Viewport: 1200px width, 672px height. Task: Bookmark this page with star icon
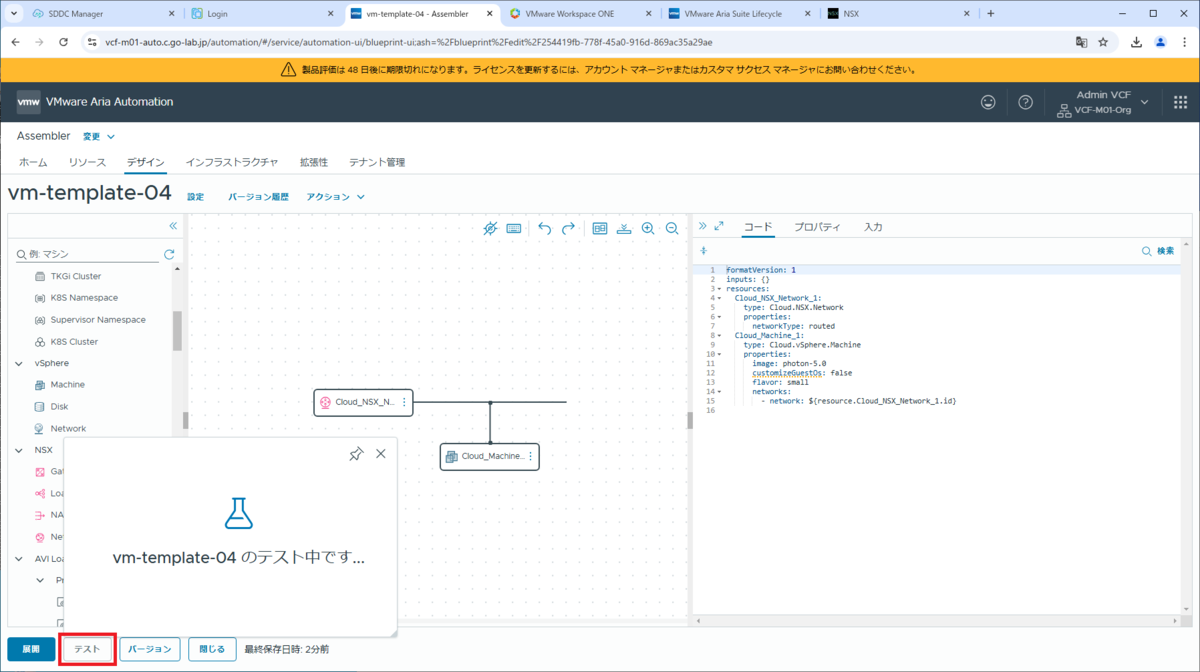1103,43
